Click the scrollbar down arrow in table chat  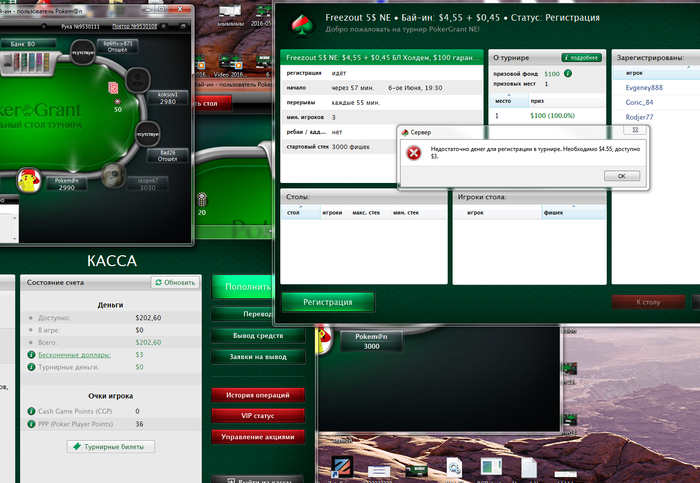point(15,239)
